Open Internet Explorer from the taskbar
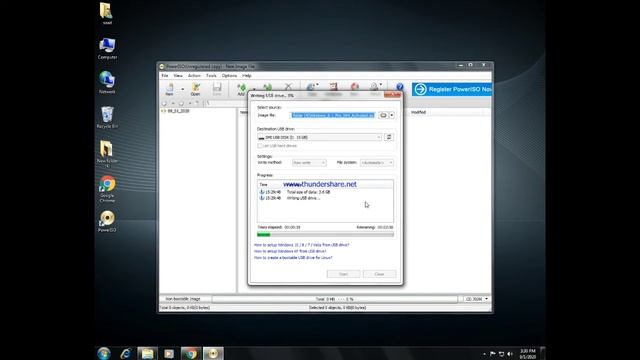Viewport: 640px width, 360px height. pos(126,353)
